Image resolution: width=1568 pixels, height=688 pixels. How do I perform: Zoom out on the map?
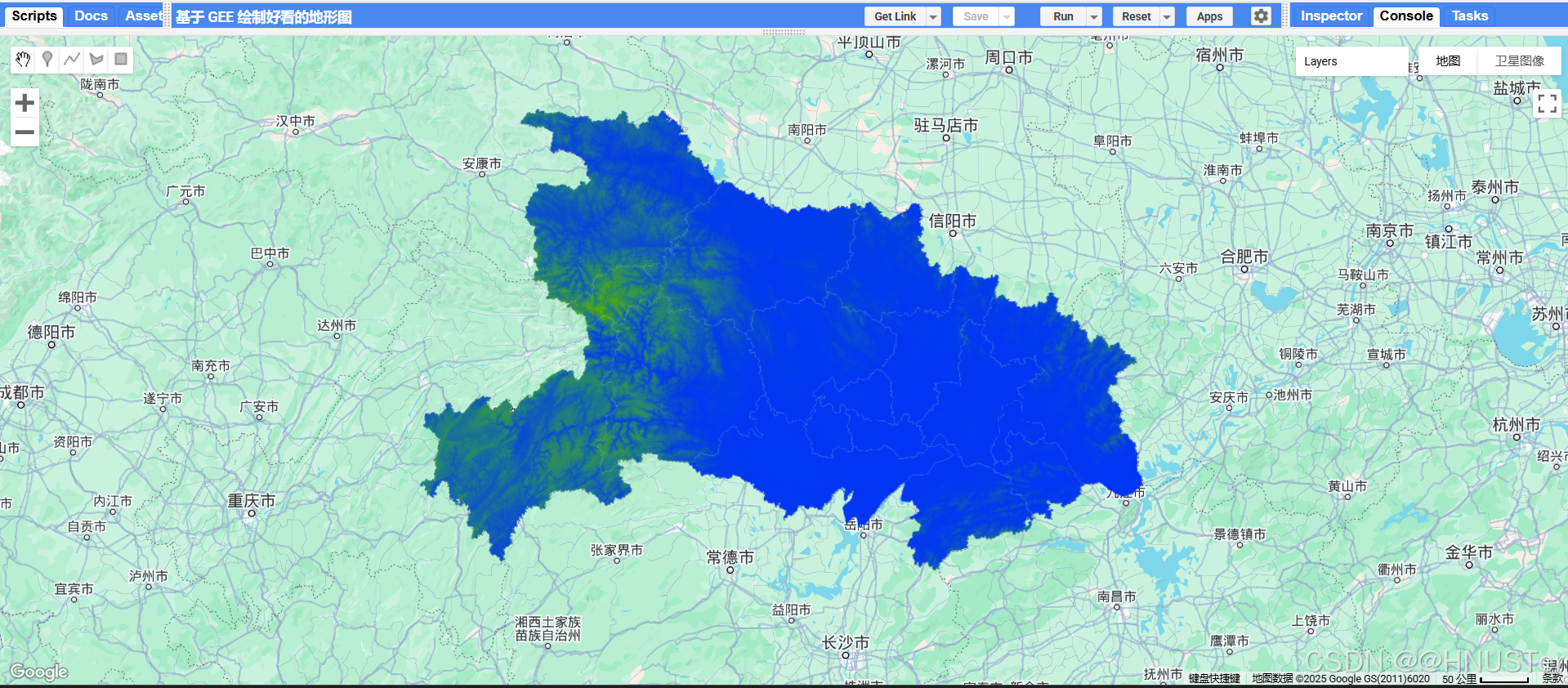pyautogui.click(x=25, y=132)
